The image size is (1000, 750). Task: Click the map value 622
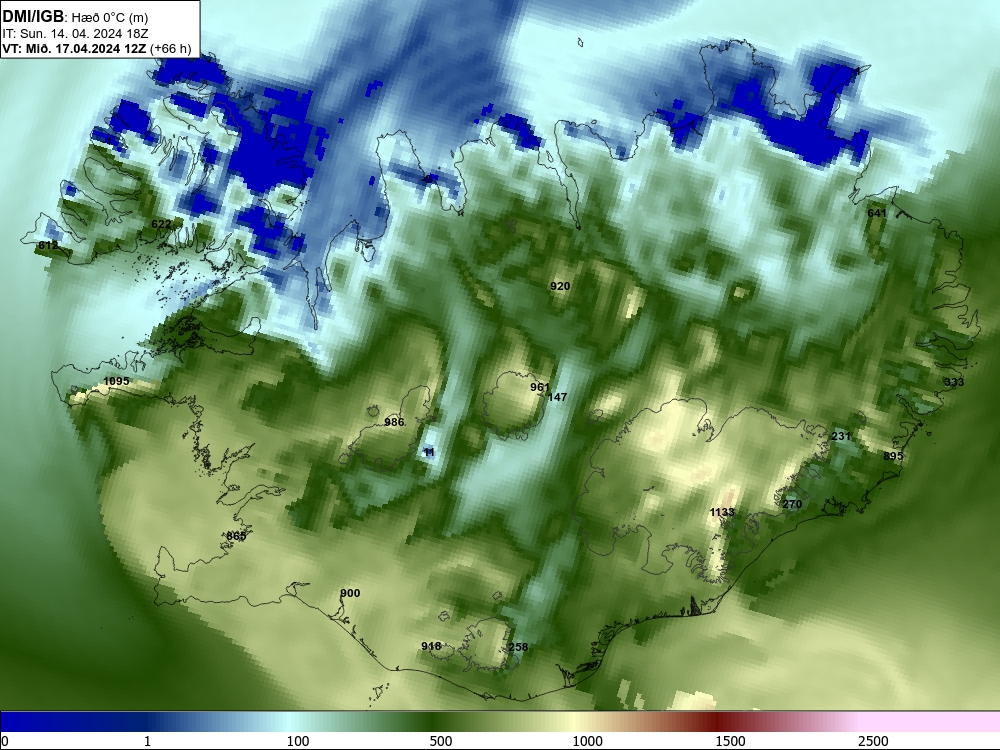pos(161,224)
